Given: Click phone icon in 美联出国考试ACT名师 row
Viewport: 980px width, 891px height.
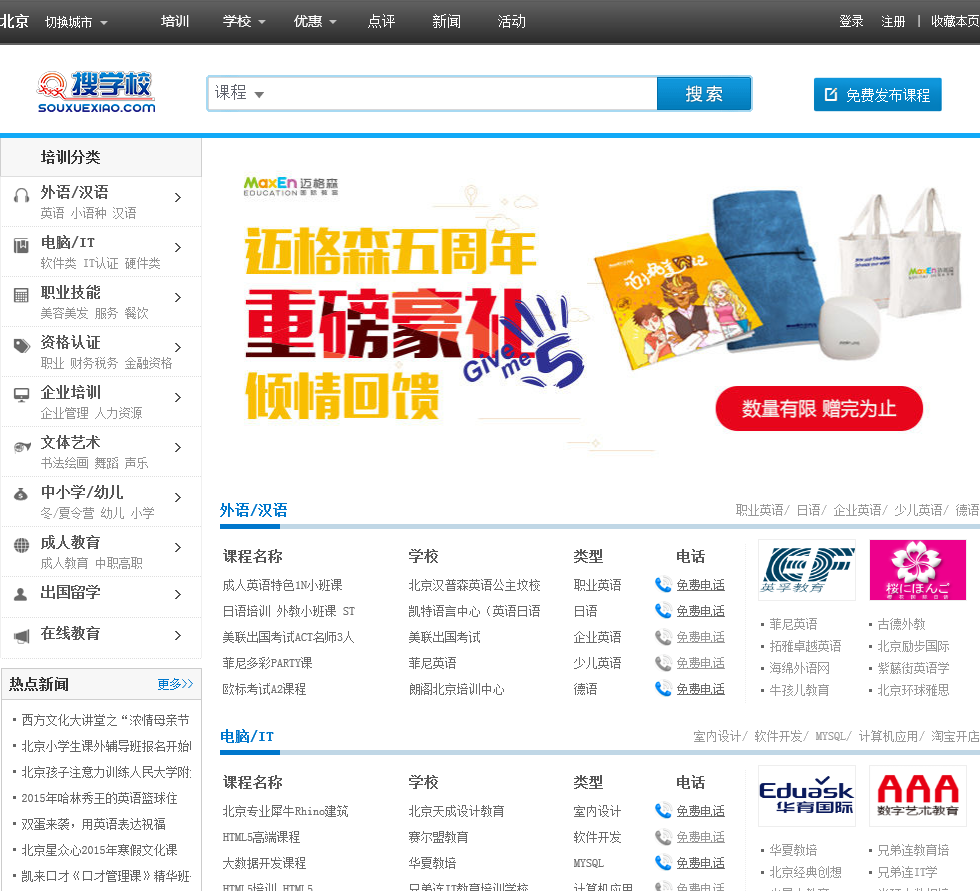Looking at the screenshot, I should [663, 637].
